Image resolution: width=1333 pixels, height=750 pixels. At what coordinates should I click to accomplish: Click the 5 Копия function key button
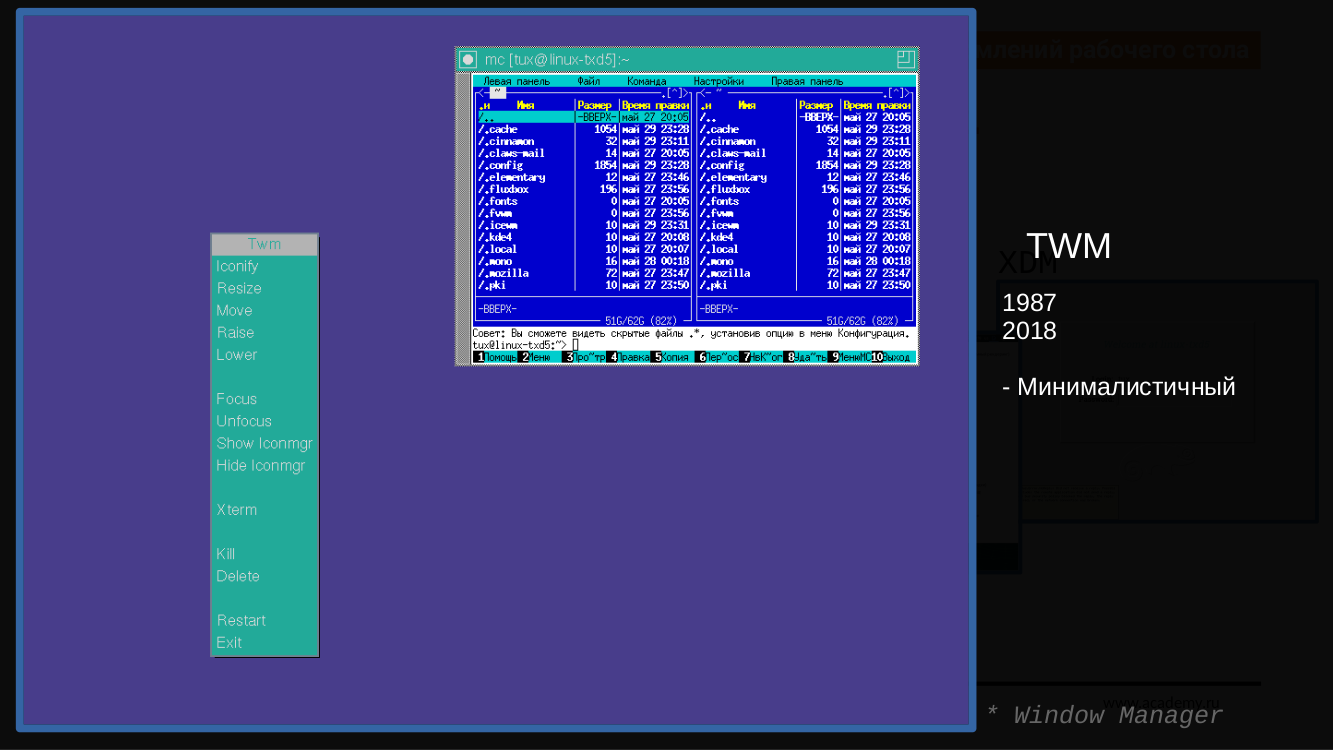click(672, 357)
